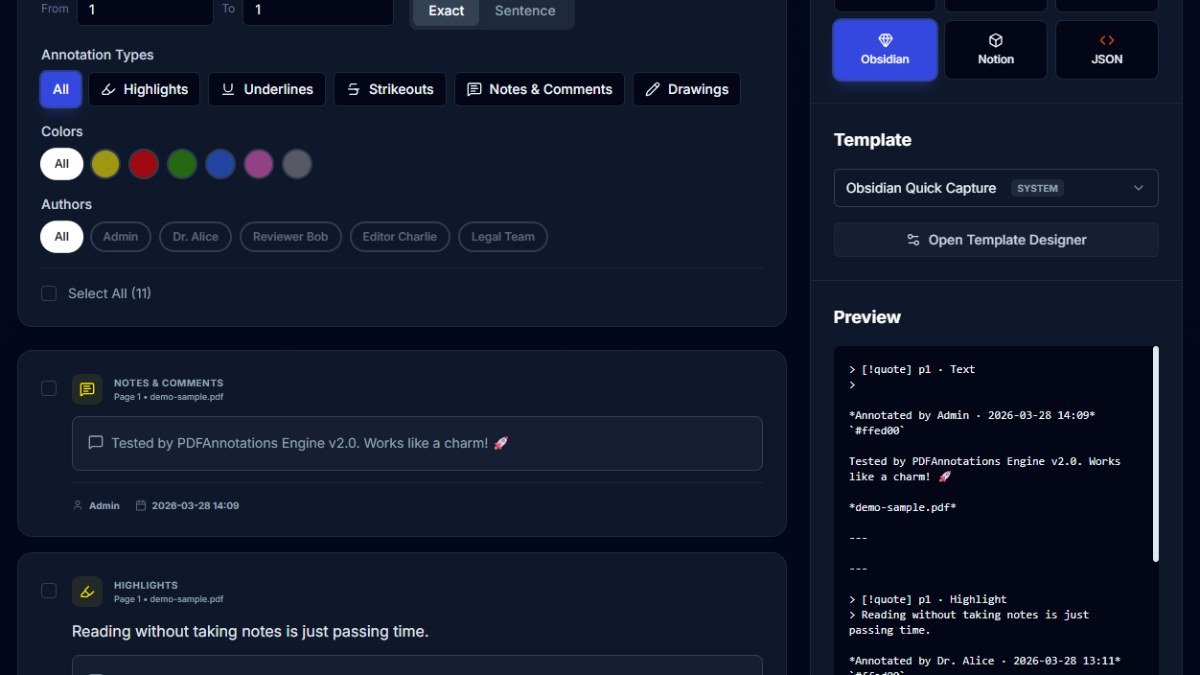Pick the blue color filter swatch

click(x=220, y=164)
